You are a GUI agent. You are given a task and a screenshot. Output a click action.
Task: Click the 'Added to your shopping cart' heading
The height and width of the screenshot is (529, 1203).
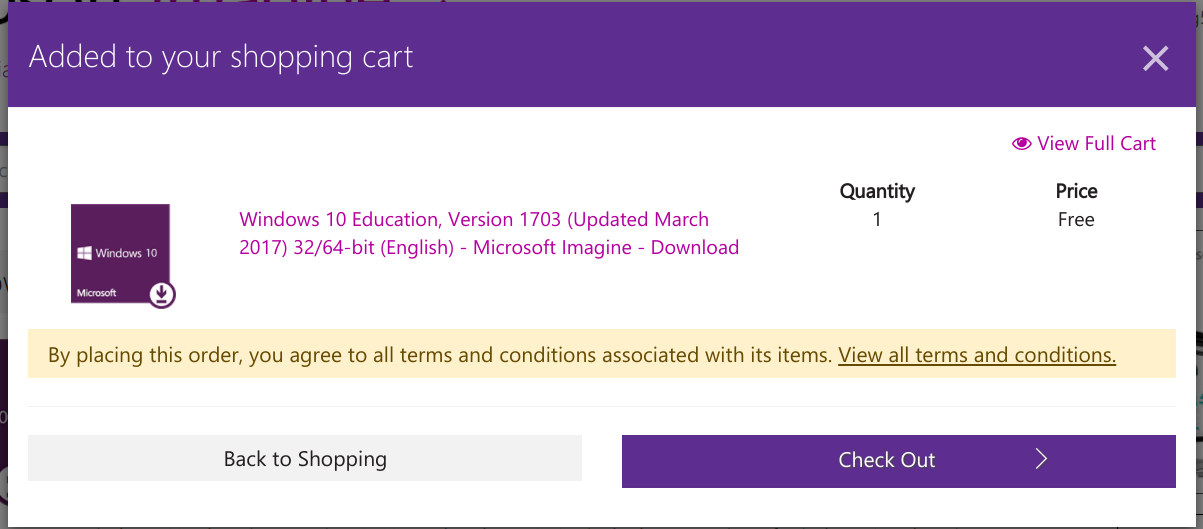[221, 57]
